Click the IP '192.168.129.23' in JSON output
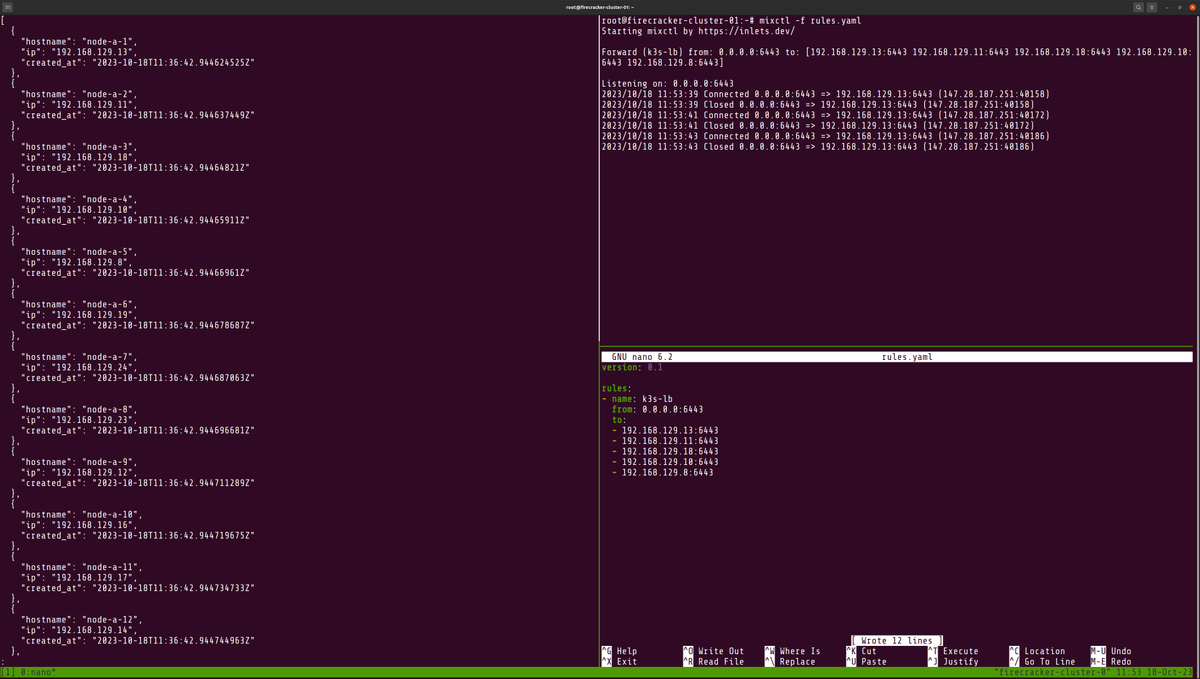 [x=92, y=420]
